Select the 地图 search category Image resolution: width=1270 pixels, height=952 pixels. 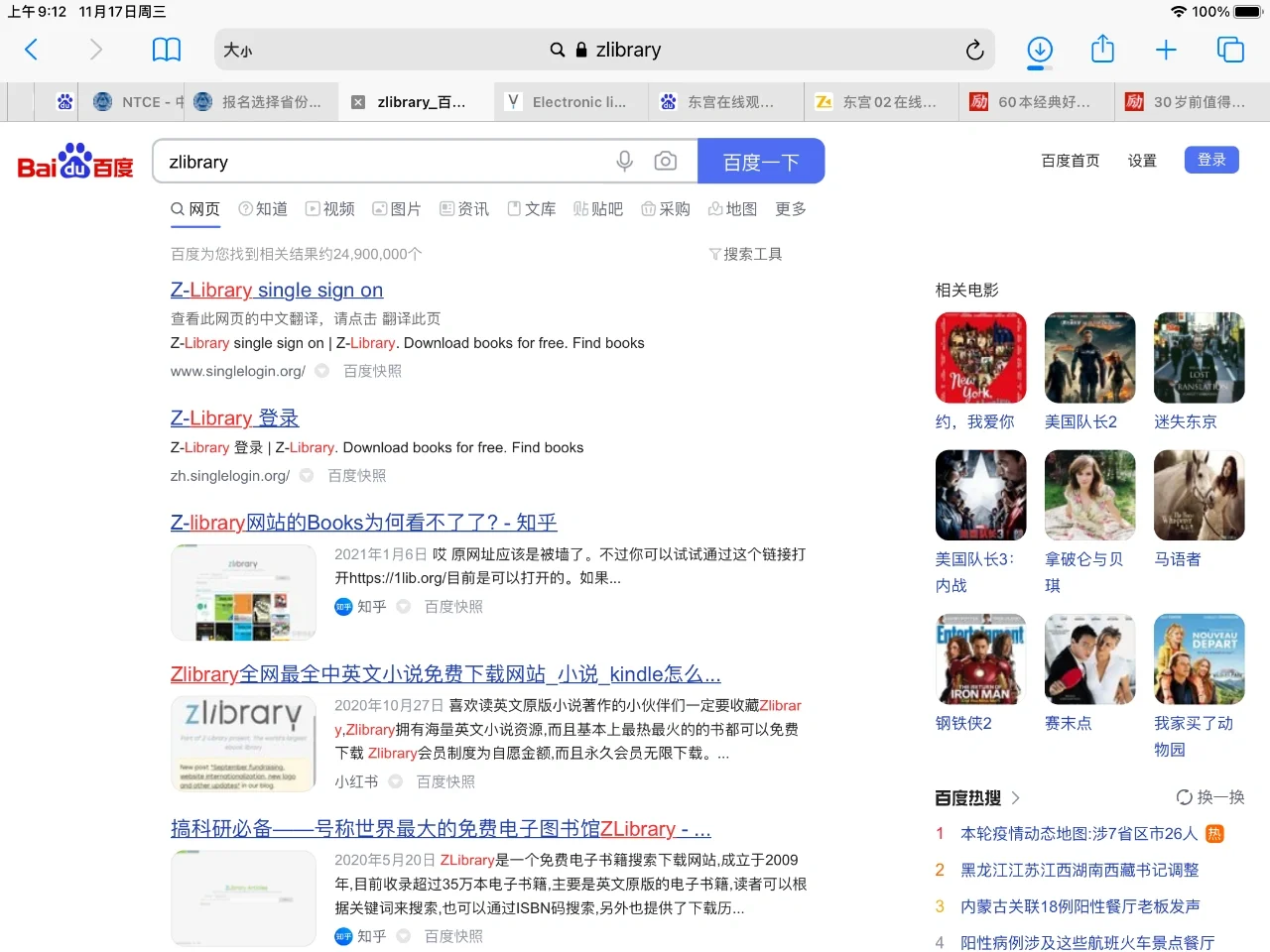[732, 209]
